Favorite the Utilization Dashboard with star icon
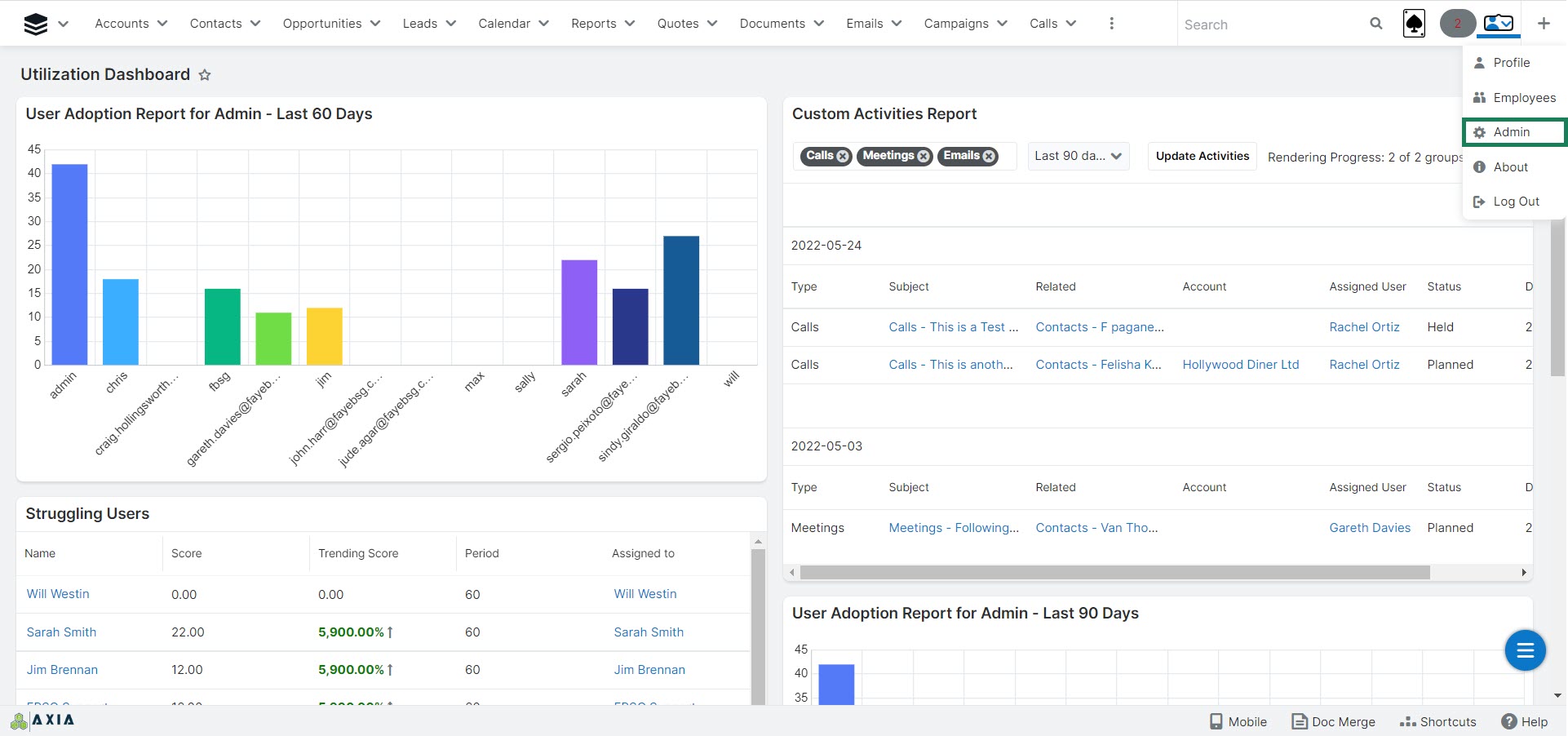1568x736 pixels. [x=205, y=75]
